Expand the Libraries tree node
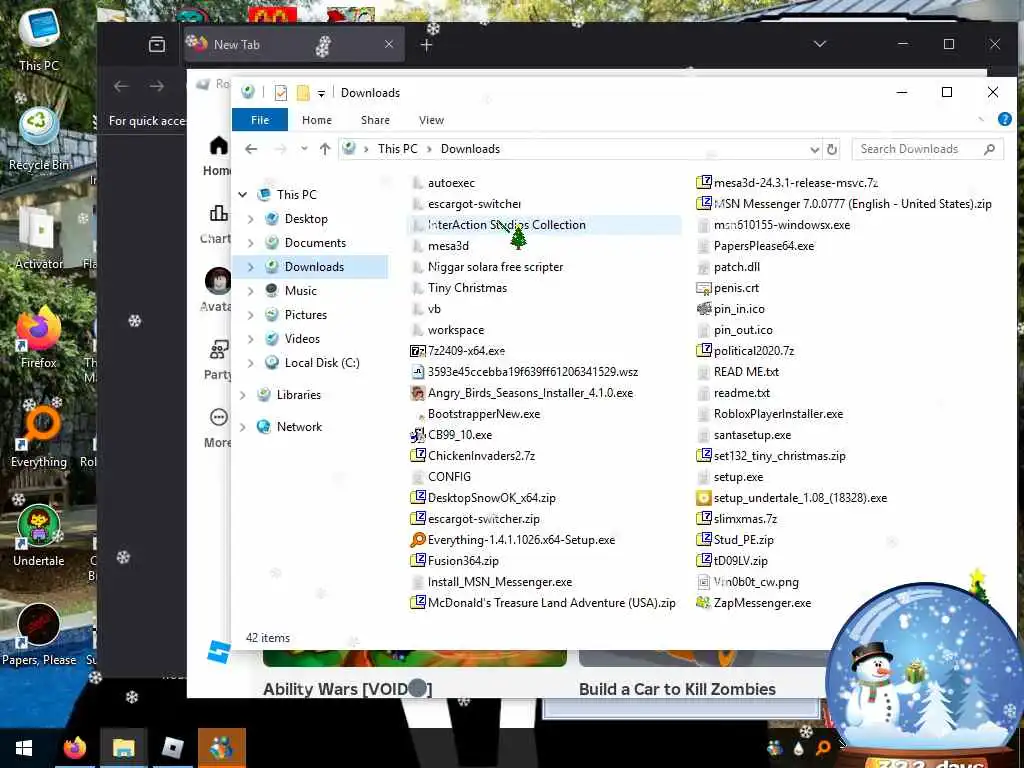Image resolution: width=1024 pixels, height=768 pixels. (243, 395)
